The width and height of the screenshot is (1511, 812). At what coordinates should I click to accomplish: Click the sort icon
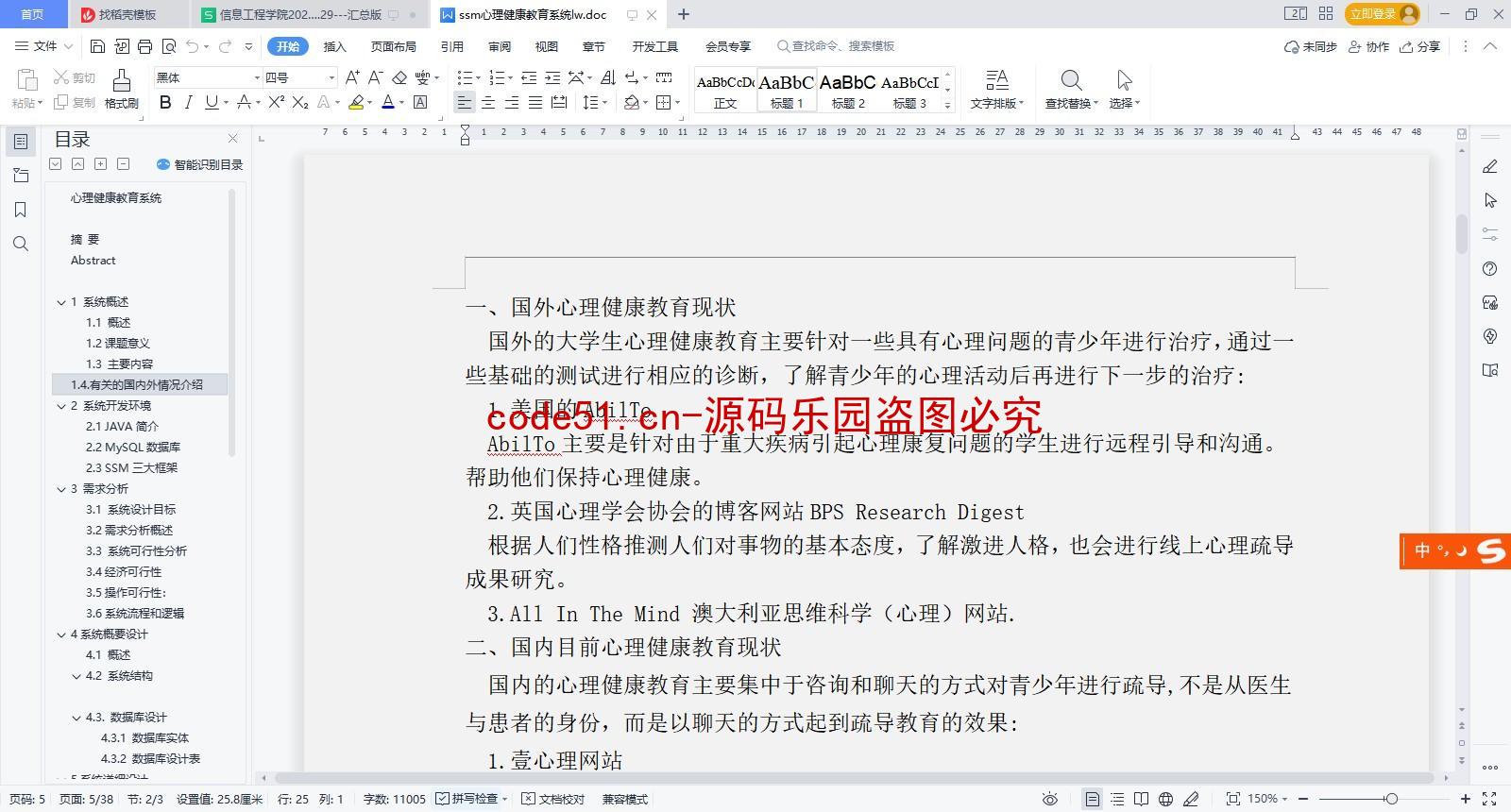607,77
